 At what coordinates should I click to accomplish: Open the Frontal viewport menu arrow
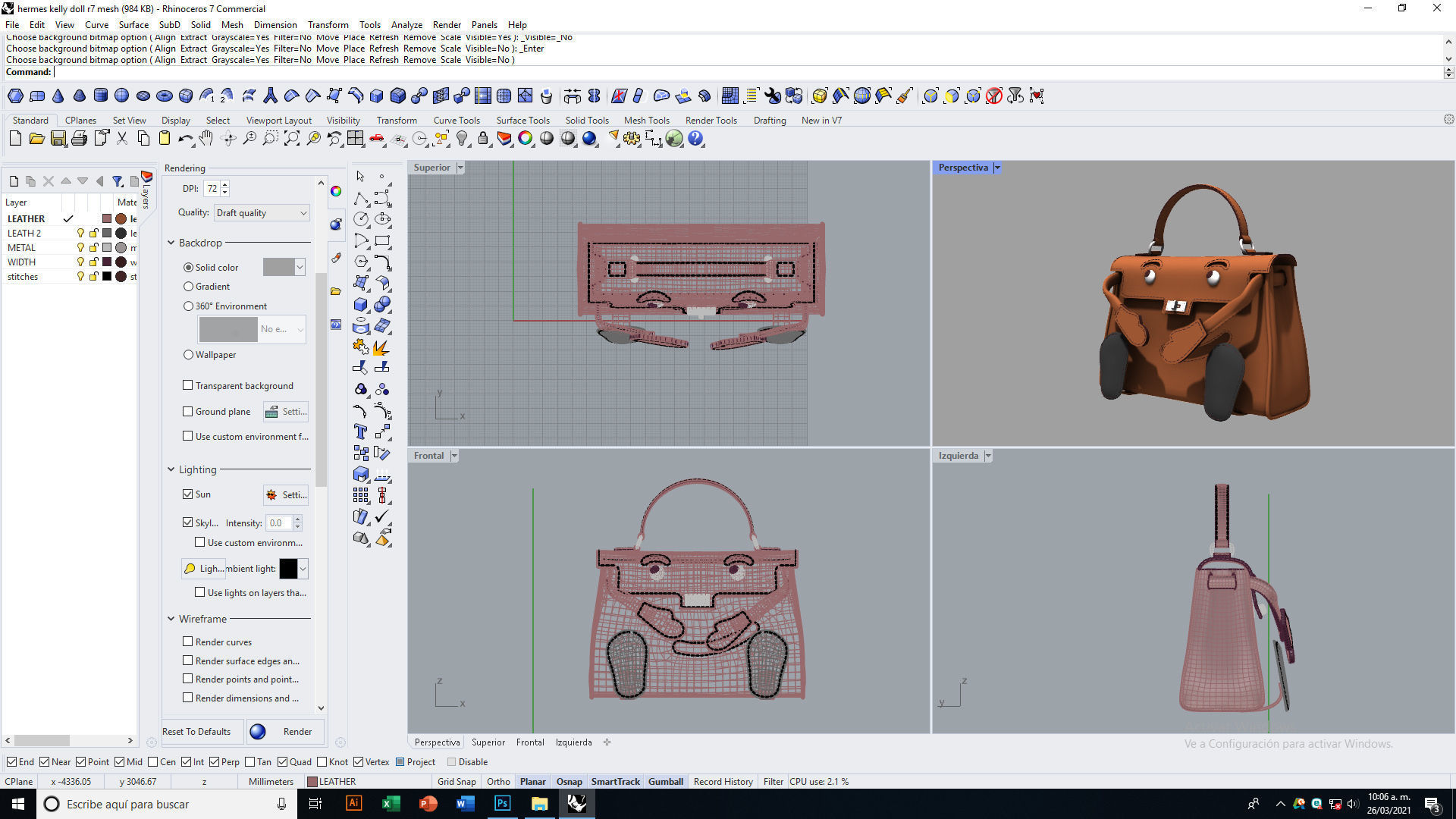(x=454, y=456)
